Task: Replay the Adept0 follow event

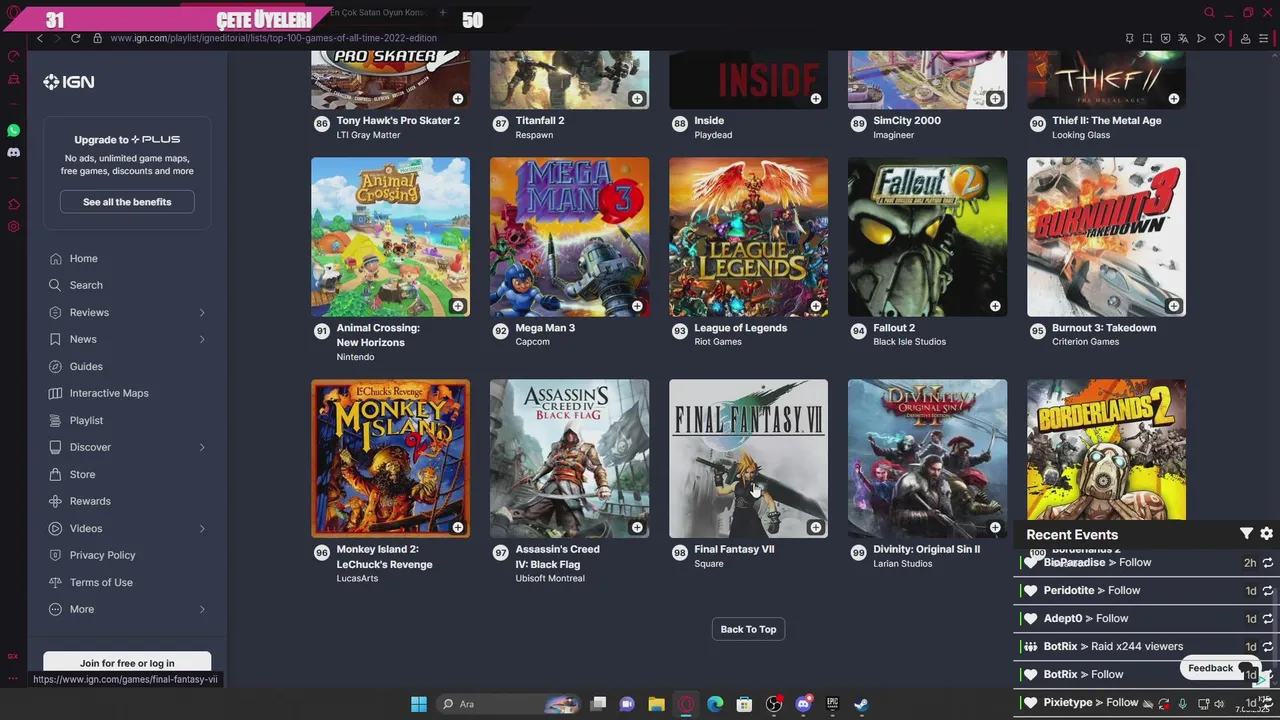Action: point(1268,619)
